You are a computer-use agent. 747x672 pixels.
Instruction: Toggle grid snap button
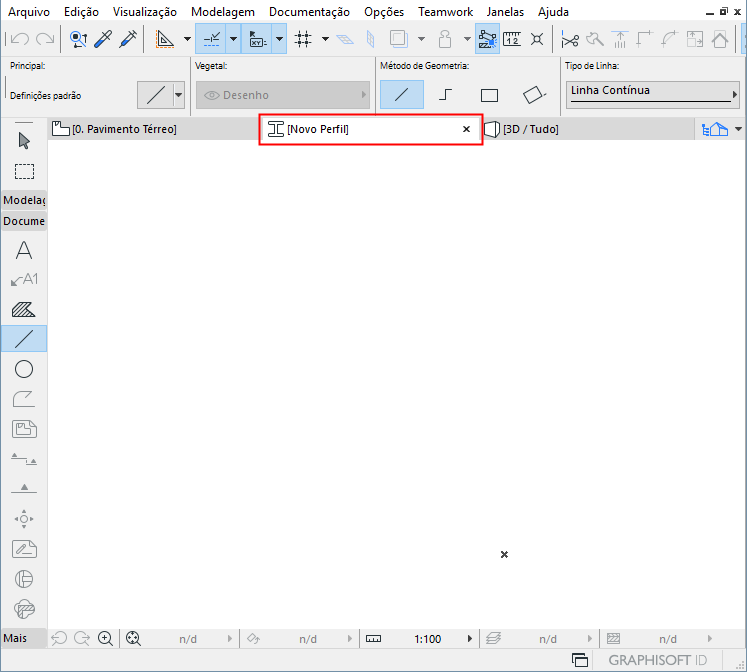pyautogui.click(x=303, y=39)
